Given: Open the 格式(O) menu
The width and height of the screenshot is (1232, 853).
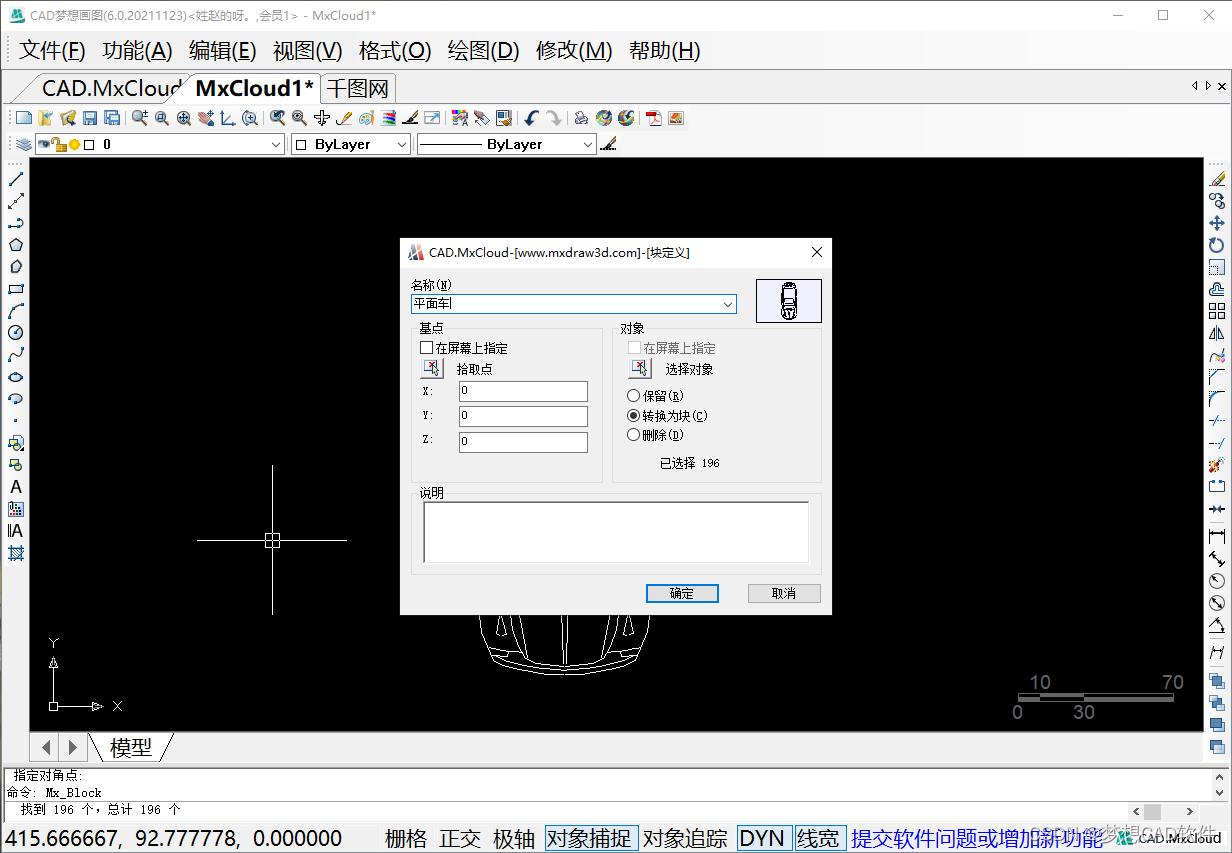Looking at the screenshot, I should coord(395,51).
